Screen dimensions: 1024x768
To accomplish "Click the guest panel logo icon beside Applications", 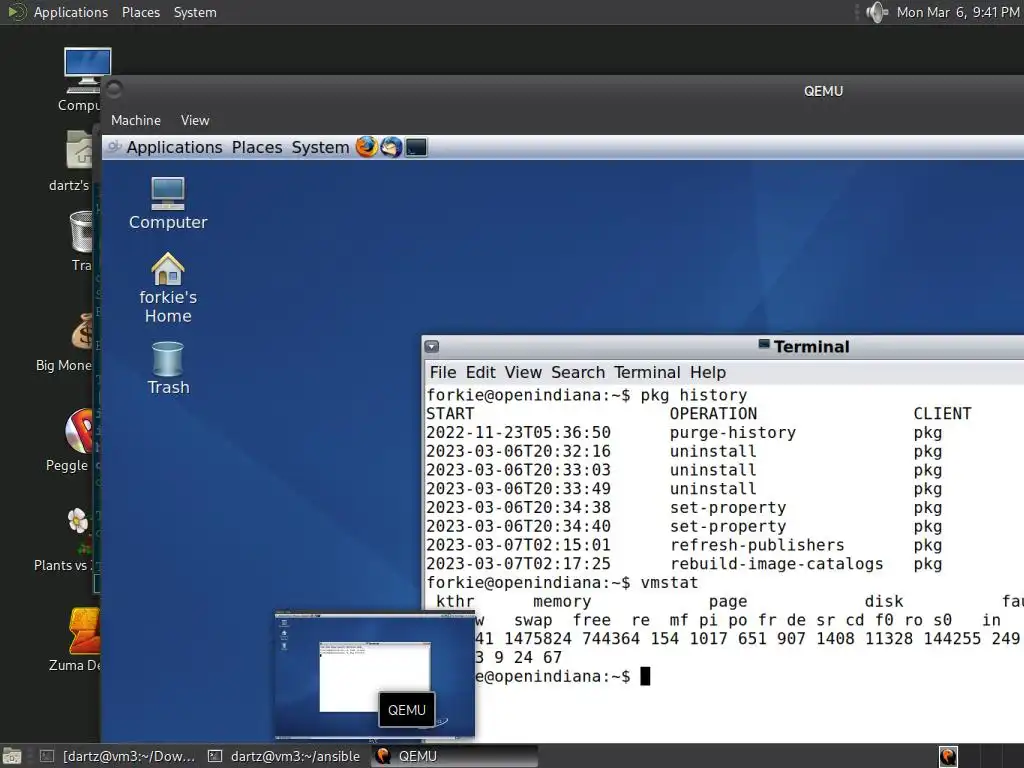I will pyautogui.click(x=114, y=147).
